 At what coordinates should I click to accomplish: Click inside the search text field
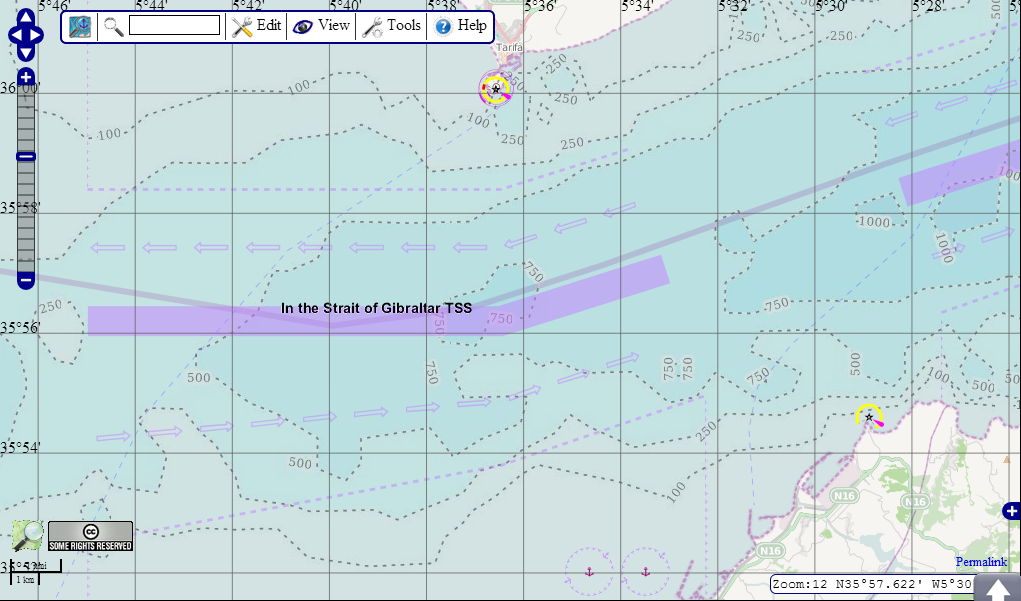tap(176, 26)
